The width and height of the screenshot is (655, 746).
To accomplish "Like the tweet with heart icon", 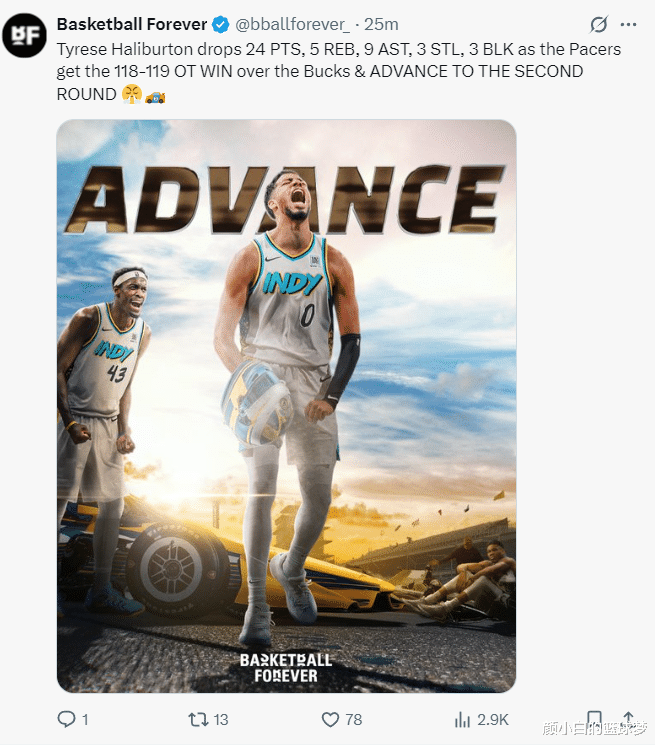I will pyautogui.click(x=330, y=719).
